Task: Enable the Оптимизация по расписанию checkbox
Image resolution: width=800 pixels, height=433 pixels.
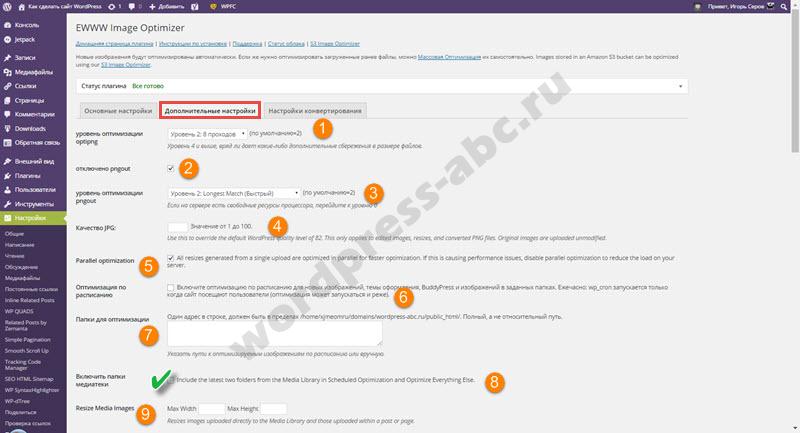Action: (x=170, y=288)
